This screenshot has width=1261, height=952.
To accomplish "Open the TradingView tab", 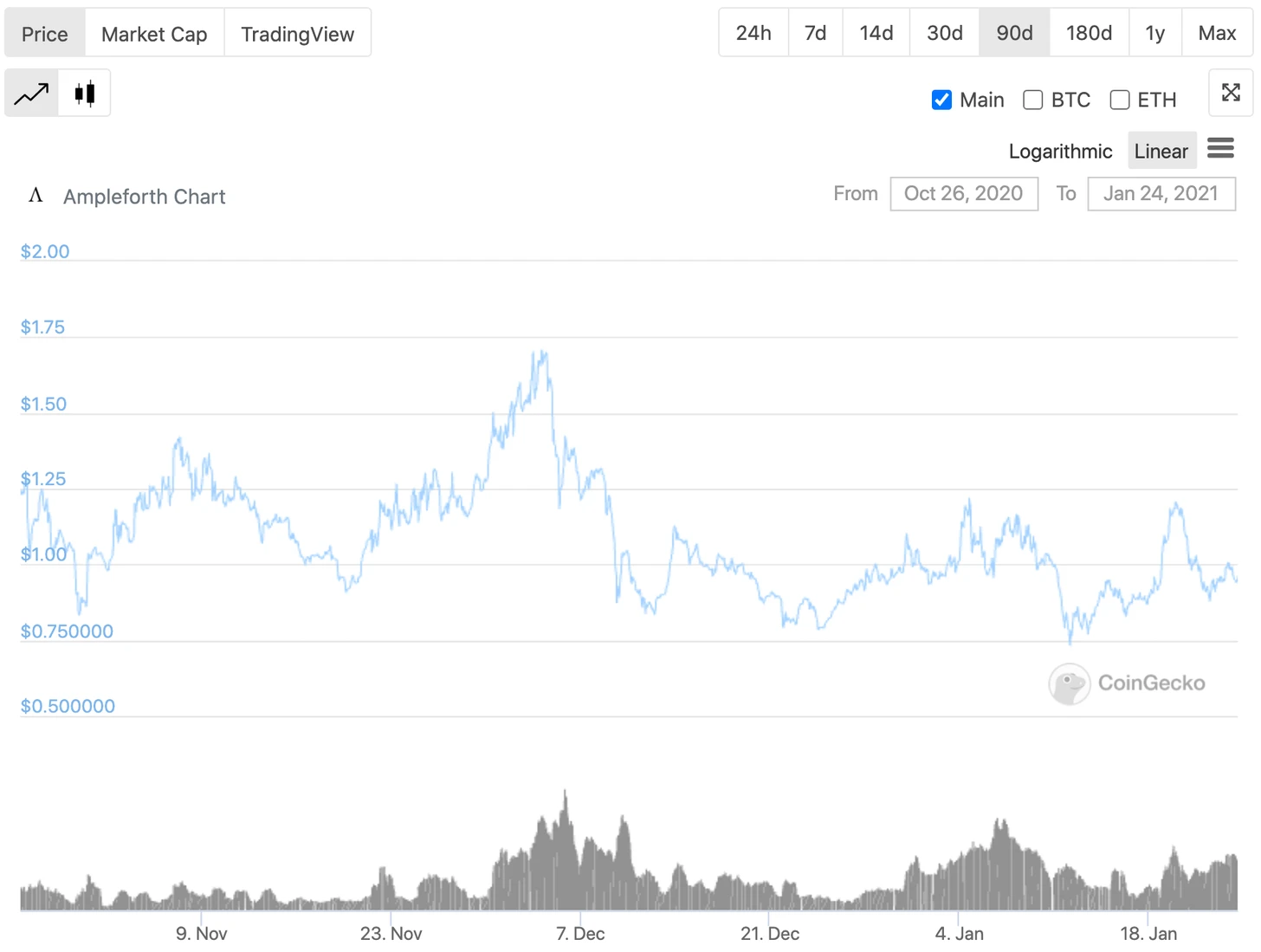I will coord(297,34).
